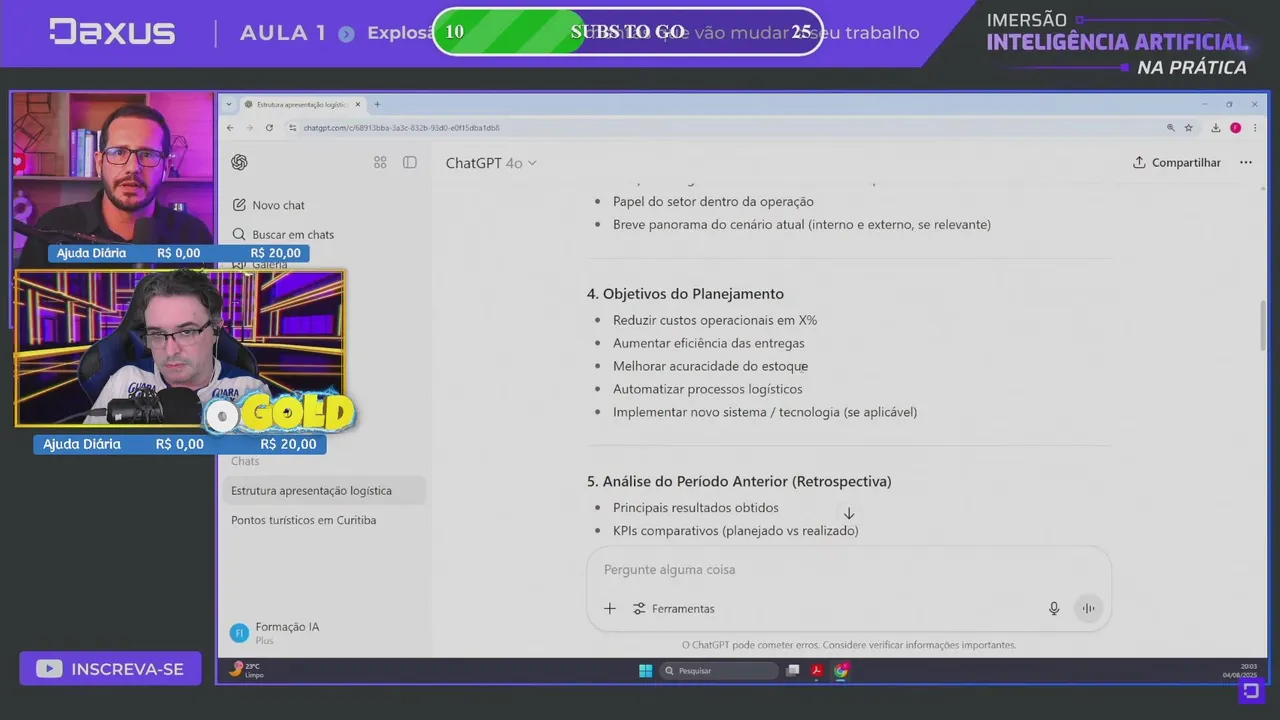The width and height of the screenshot is (1280, 720).
Task: Select the Estrutura apresentação logística browser tab
Action: pyautogui.click(x=303, y=104)
